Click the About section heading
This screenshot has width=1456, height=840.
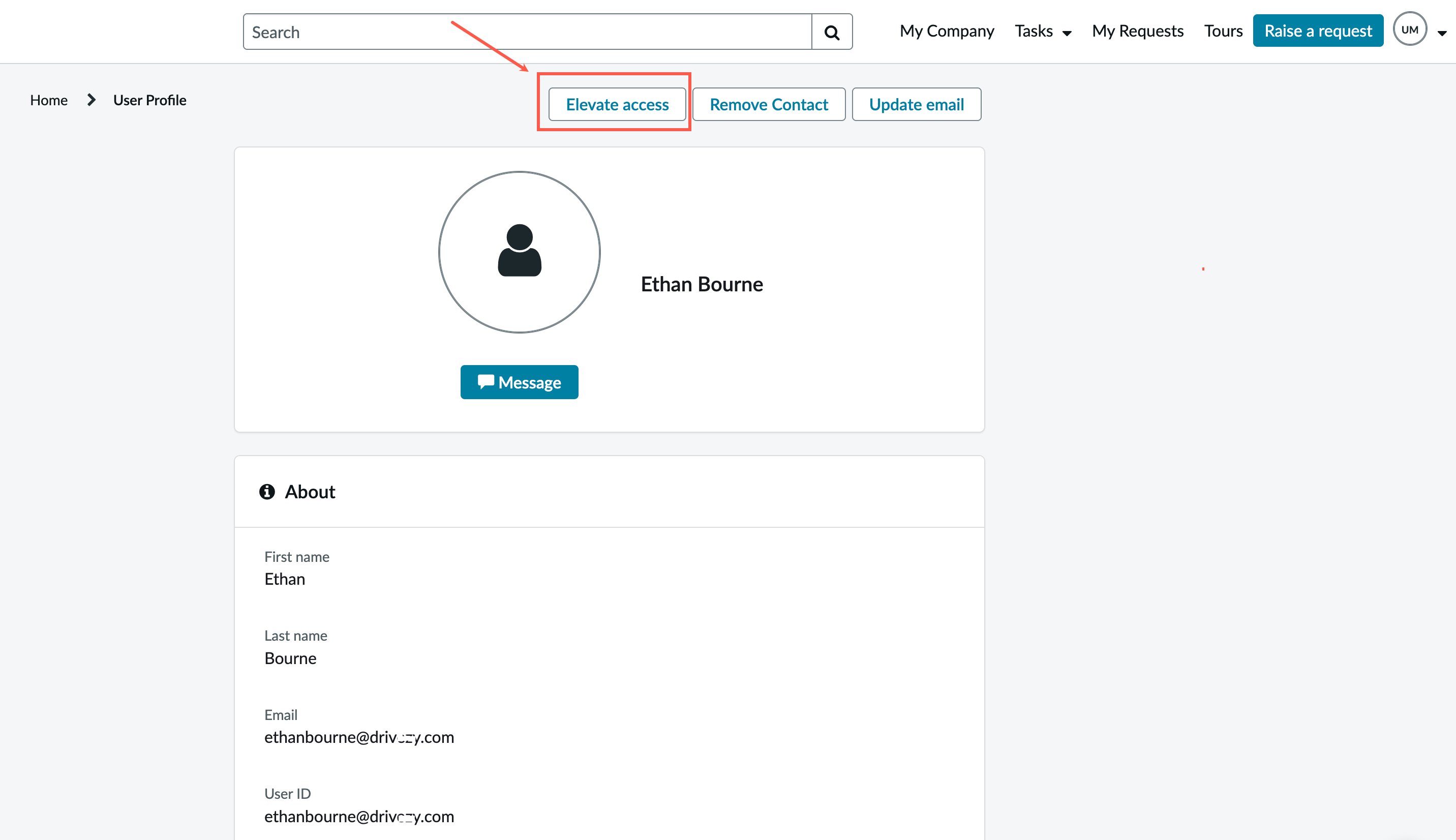pyautogui.click(x=310, y=491)
